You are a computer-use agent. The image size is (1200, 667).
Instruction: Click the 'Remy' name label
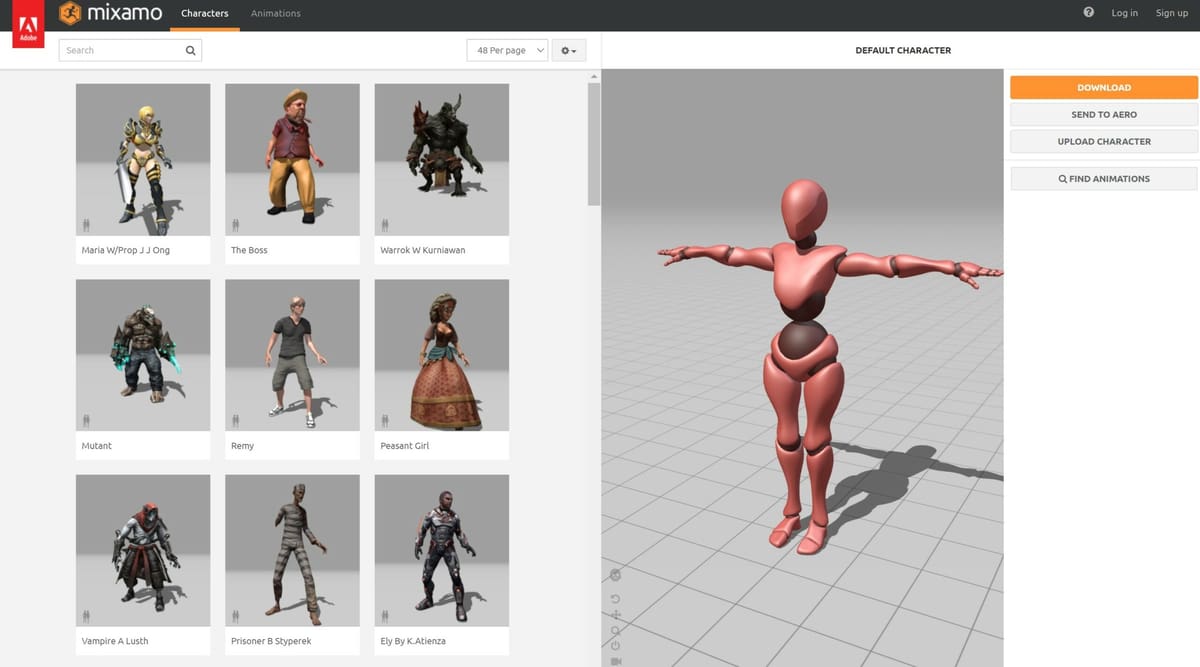pyautogui.click(x=243, y=446)
